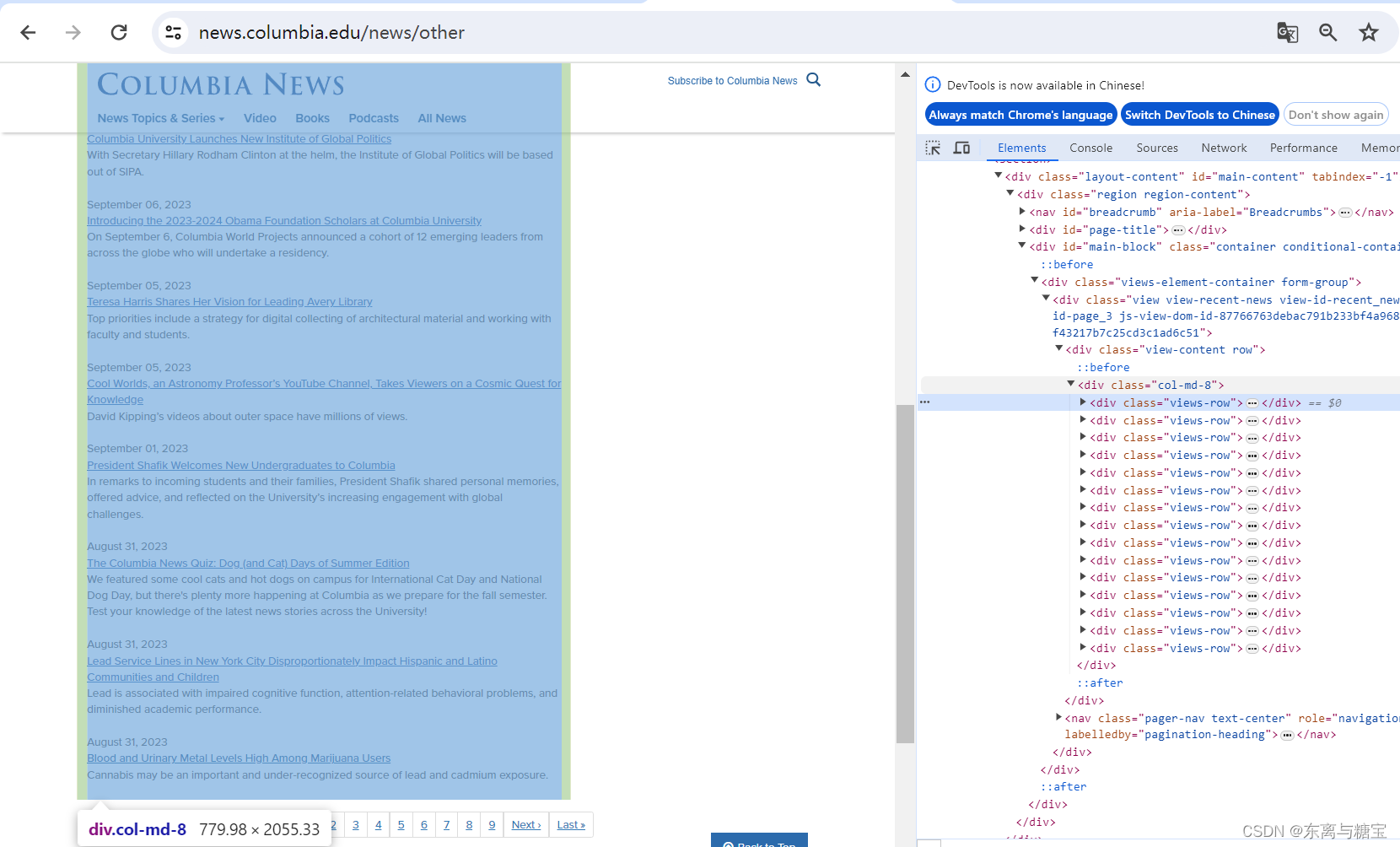Viewport: 1400px width, 847px height.
Task: Click the DevTools info notice icon
Action: 933,84
